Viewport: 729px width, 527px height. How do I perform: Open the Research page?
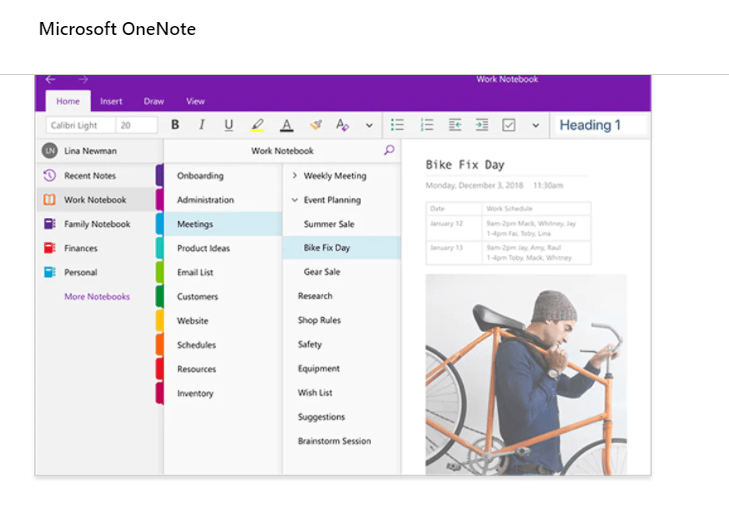[x=341, y=296]
